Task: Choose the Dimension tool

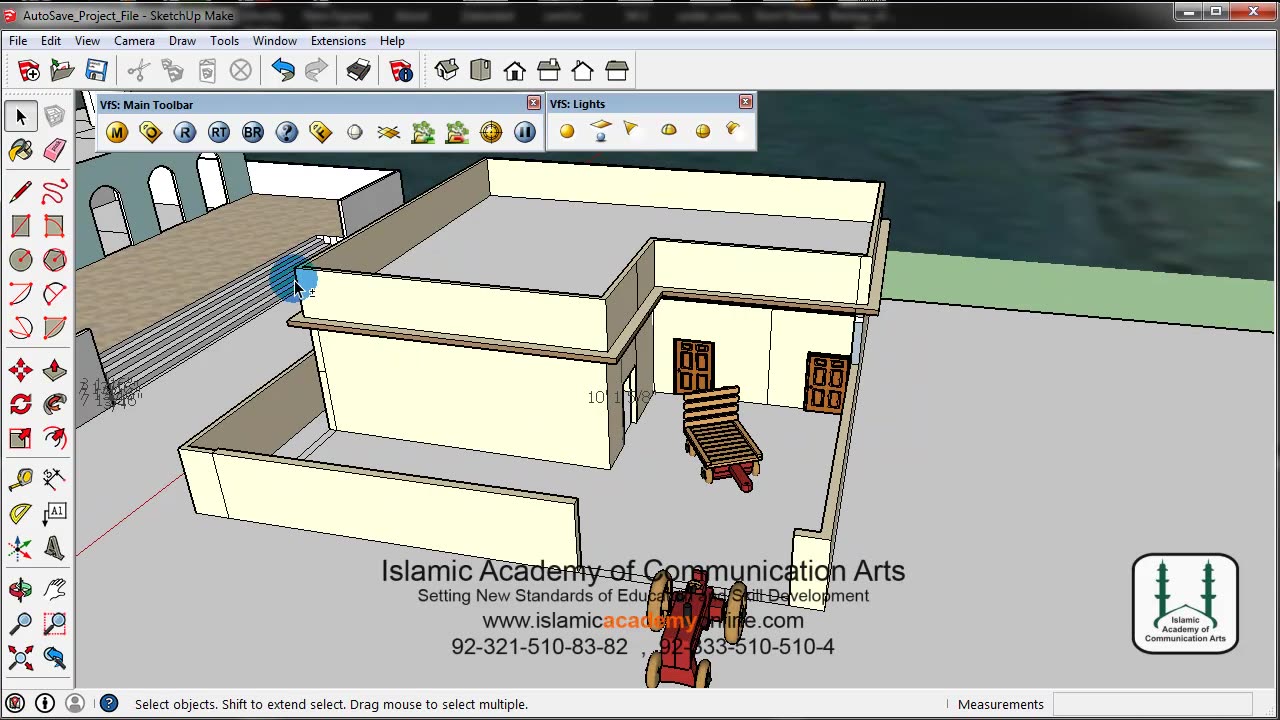Action: 55,480
